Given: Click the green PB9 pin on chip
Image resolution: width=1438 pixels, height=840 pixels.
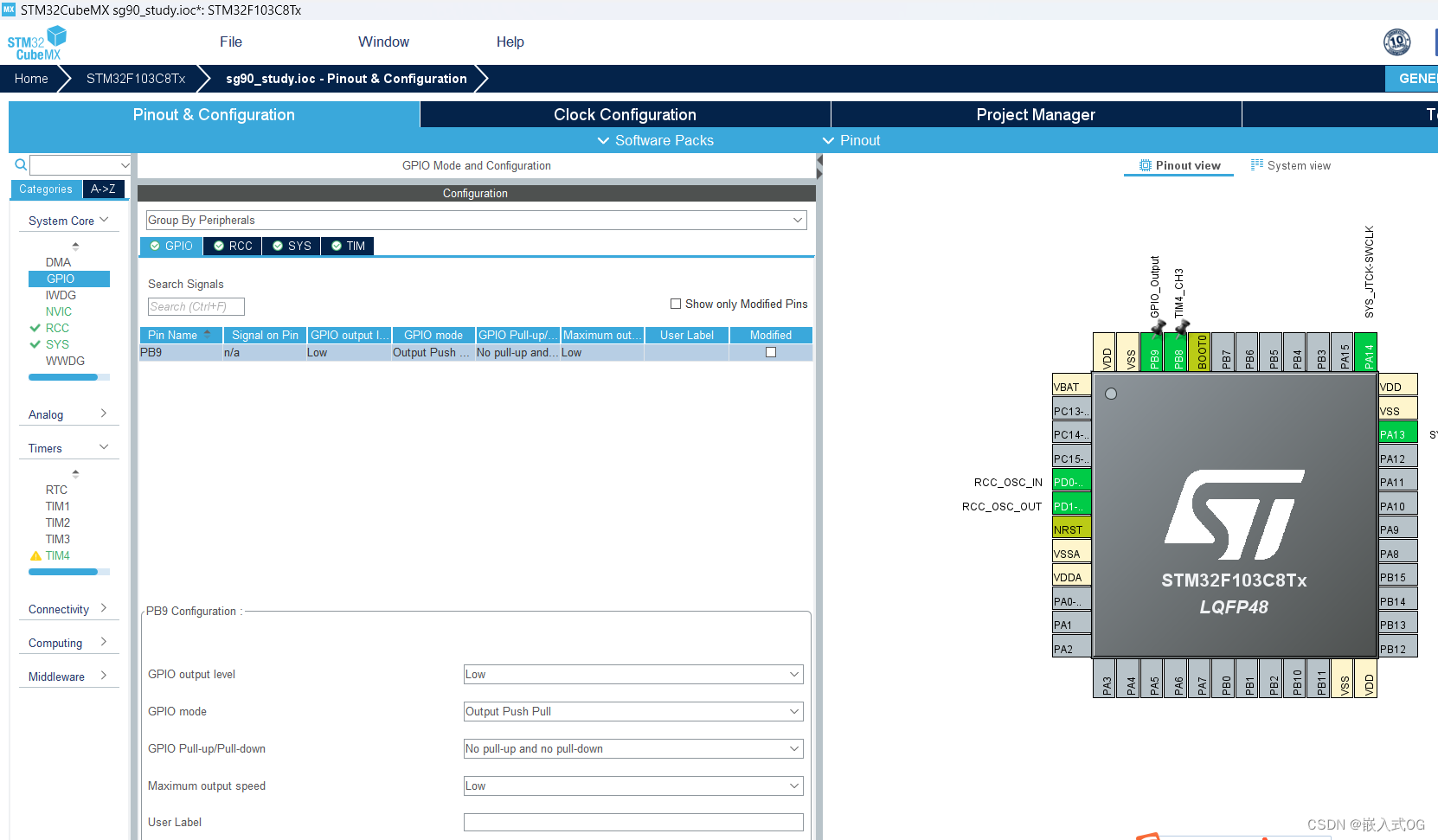Looking at the screenshot, I should 1152,352.
